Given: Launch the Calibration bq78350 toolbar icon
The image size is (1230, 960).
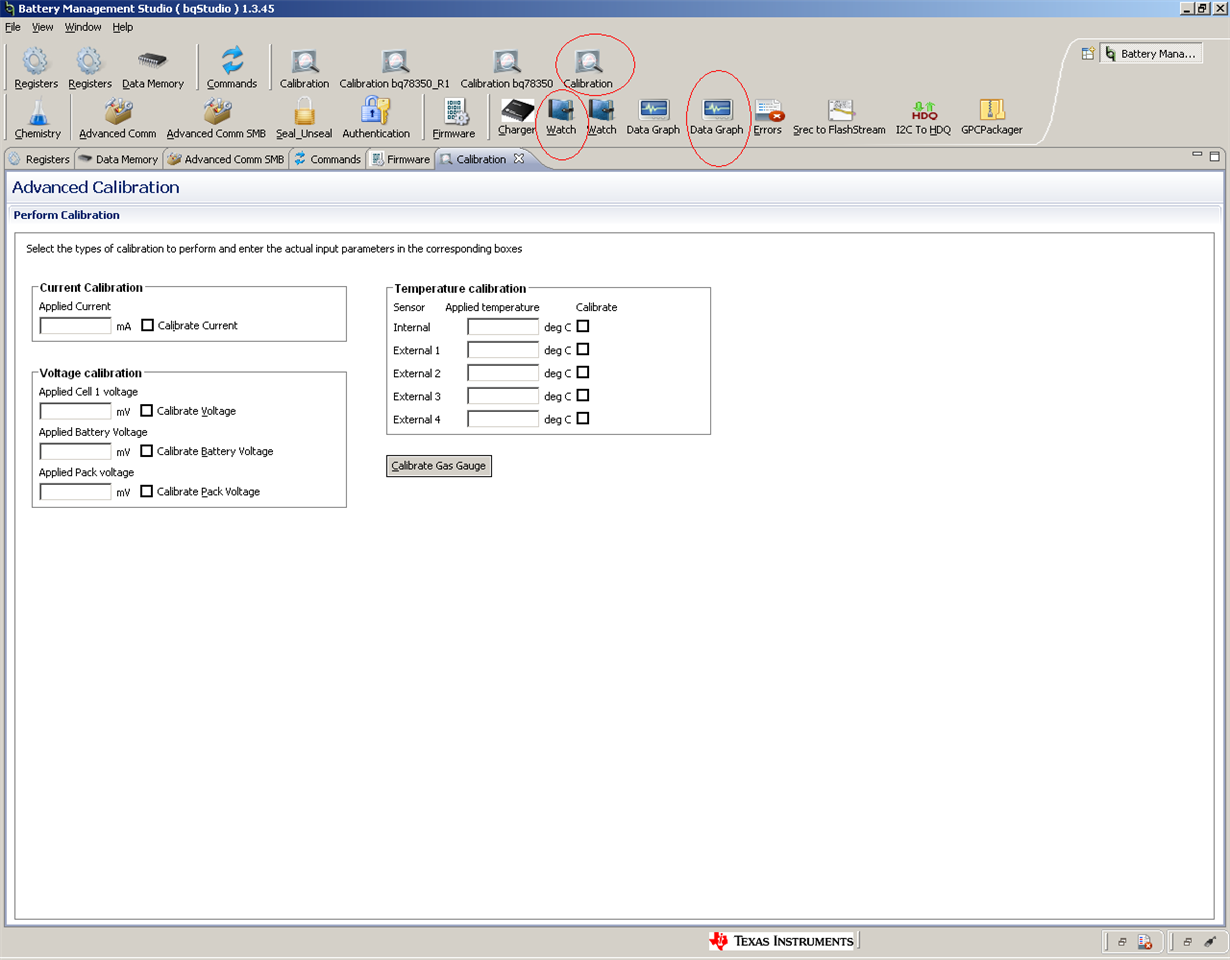Looking at the screenshot, I should (x=506, y=68).
